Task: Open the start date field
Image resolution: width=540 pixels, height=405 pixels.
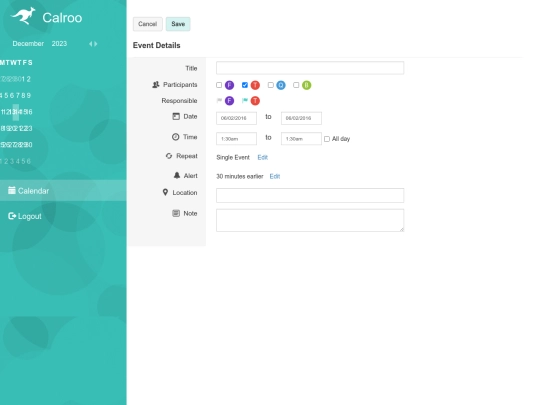Action: pos(236,118)
